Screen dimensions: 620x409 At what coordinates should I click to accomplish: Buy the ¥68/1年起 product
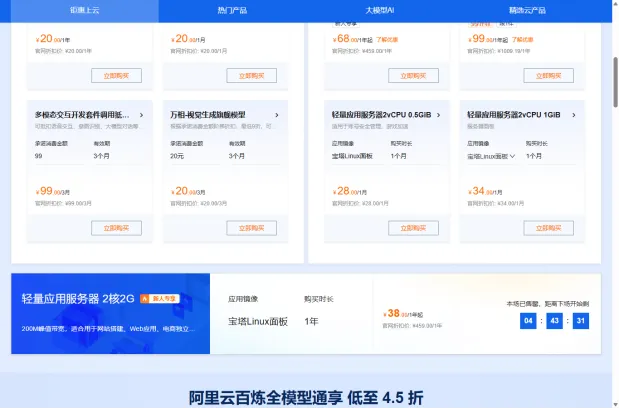[413, 76]
